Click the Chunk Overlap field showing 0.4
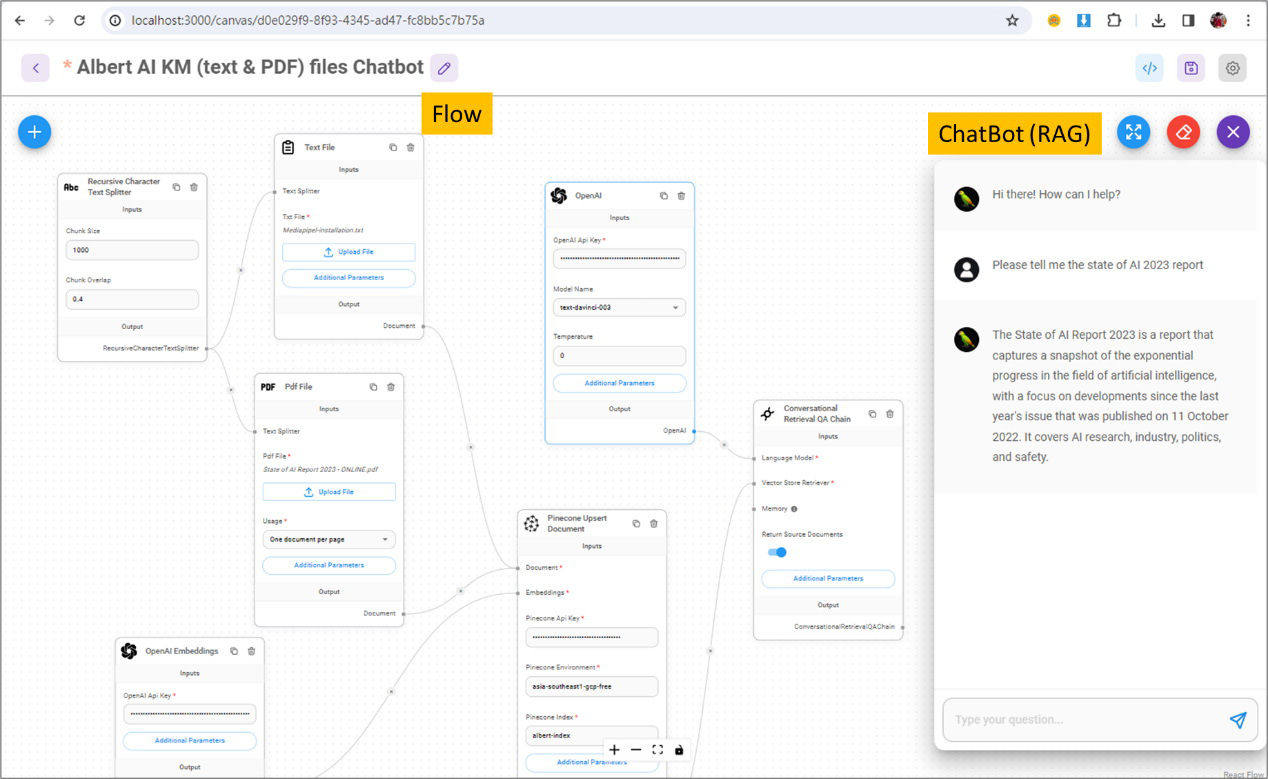Viewport: 1268px width, 779px height. coord(132,299)
